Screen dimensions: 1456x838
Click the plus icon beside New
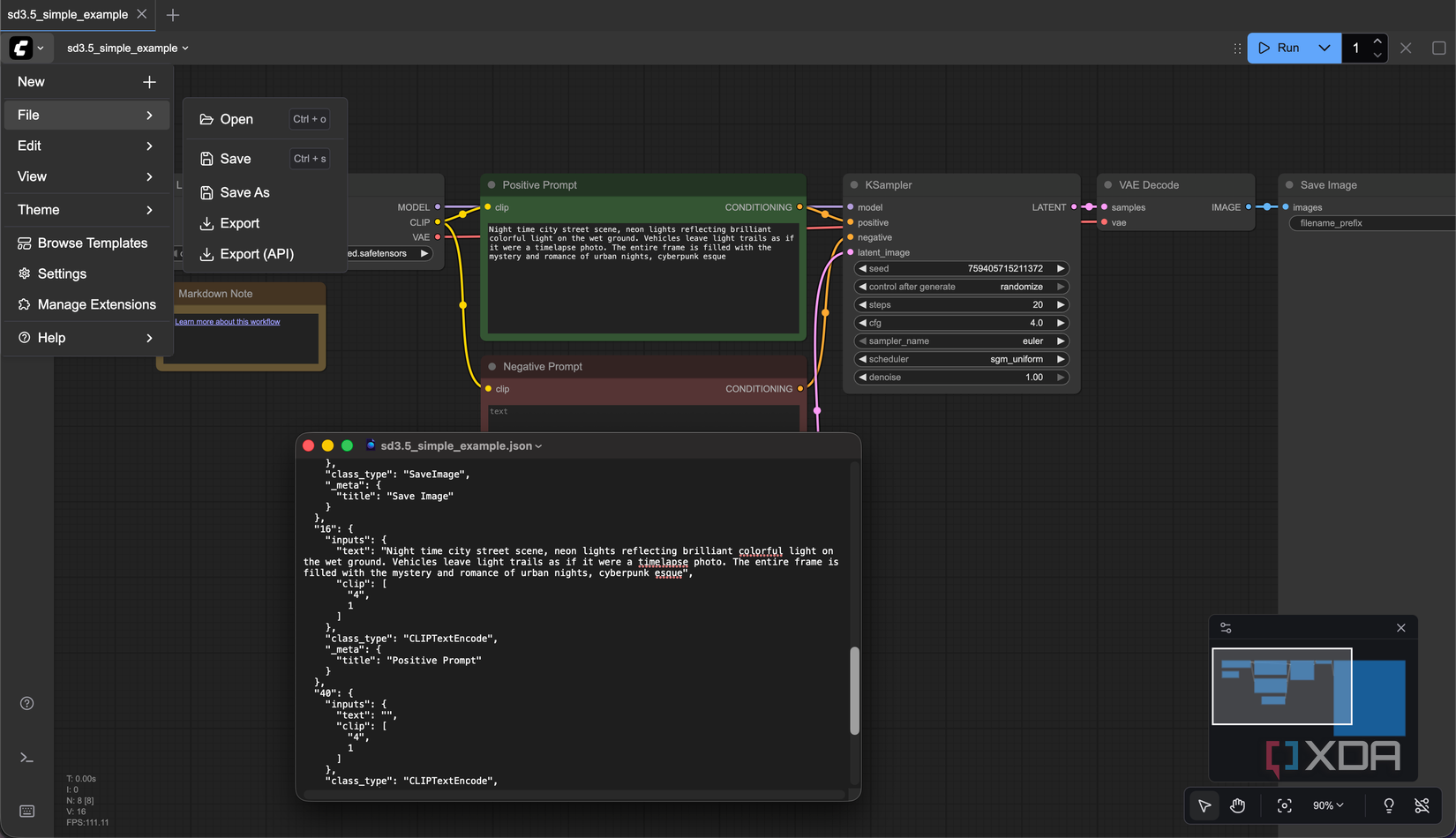click(149, 82)
